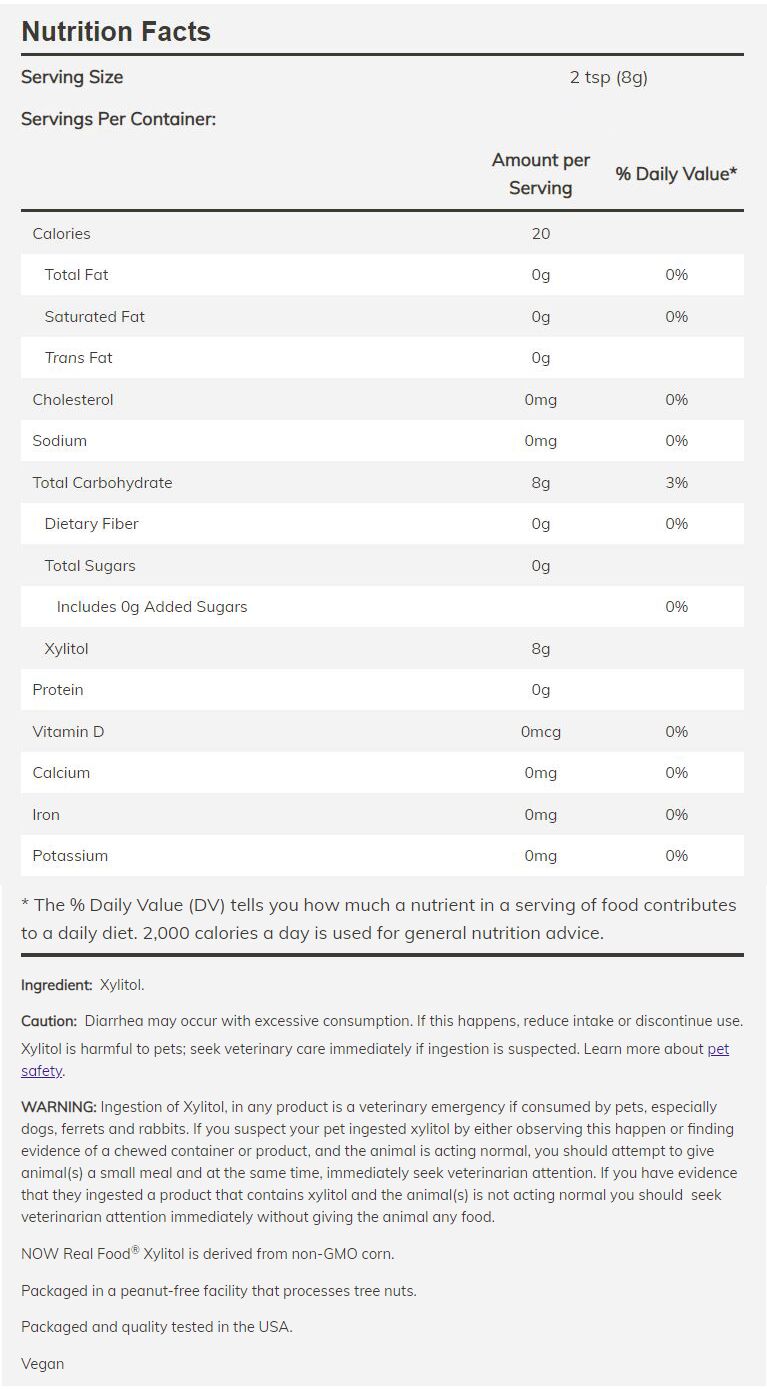Click the bold WARNING: label

coord(59,1106)
